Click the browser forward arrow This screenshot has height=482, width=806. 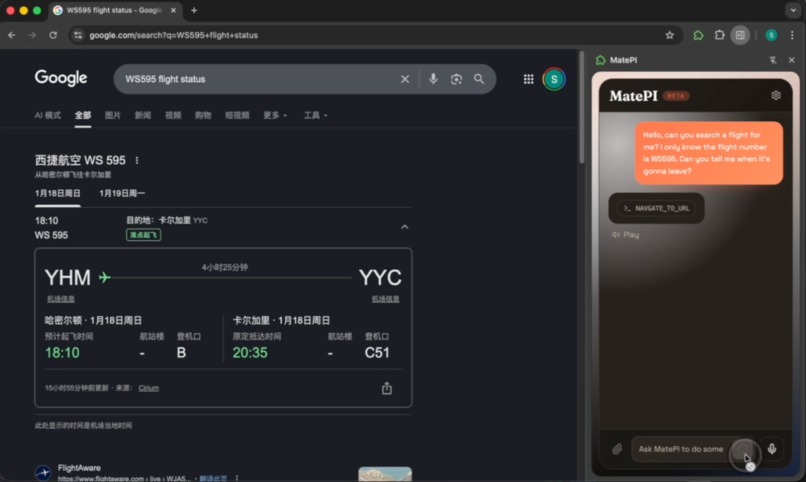pyautogui.click(x=32, y=35)
